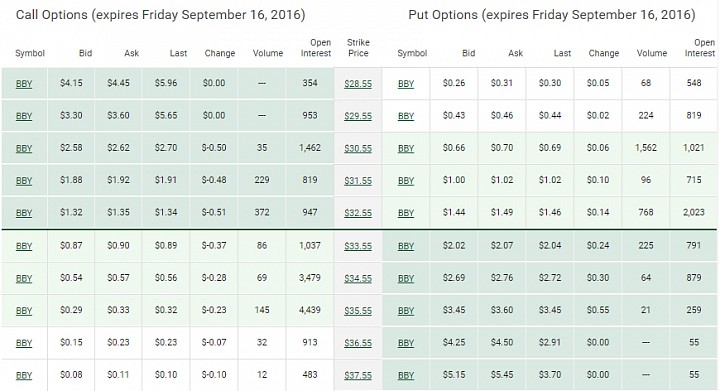Select the $35.55 strike price link
Image resolution: width=720 pixels, height=391 pixels.
[358, 311]
